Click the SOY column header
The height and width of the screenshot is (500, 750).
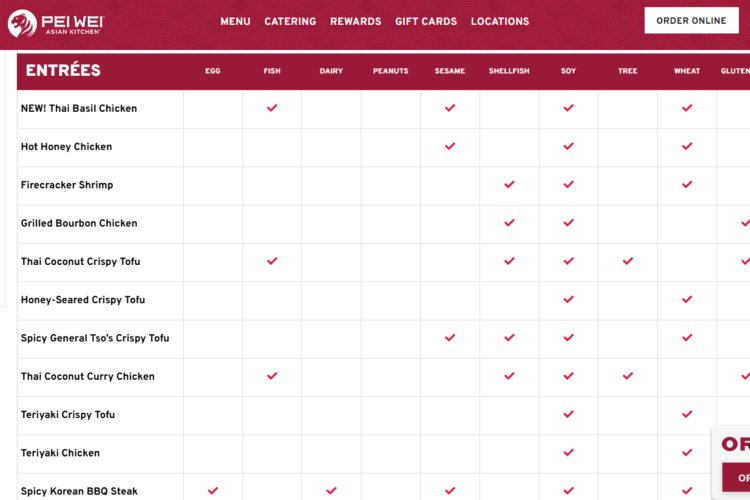tap(569, 71)
